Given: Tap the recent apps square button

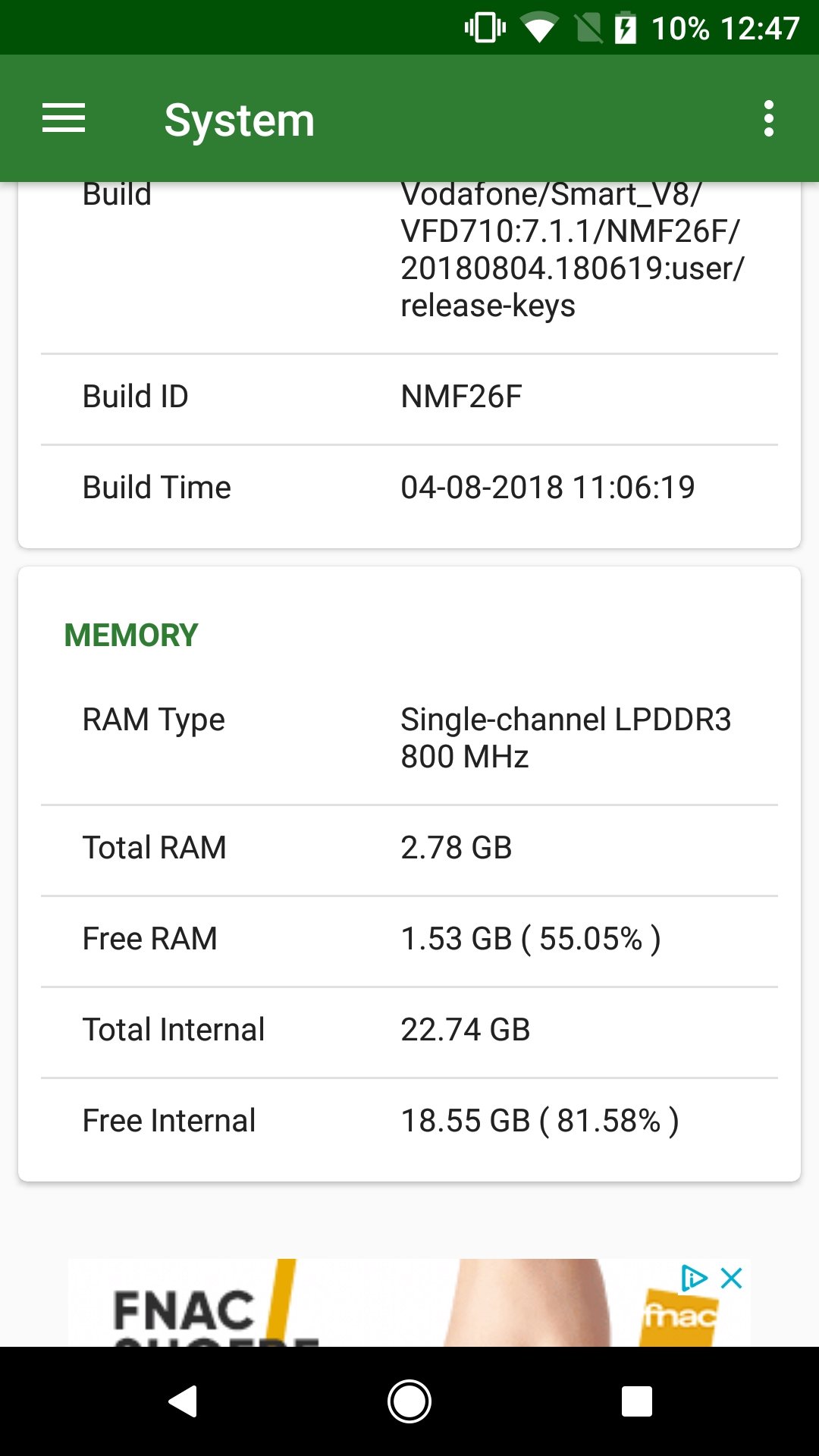Looking at the screenshot, I should tap(637, 1401).
